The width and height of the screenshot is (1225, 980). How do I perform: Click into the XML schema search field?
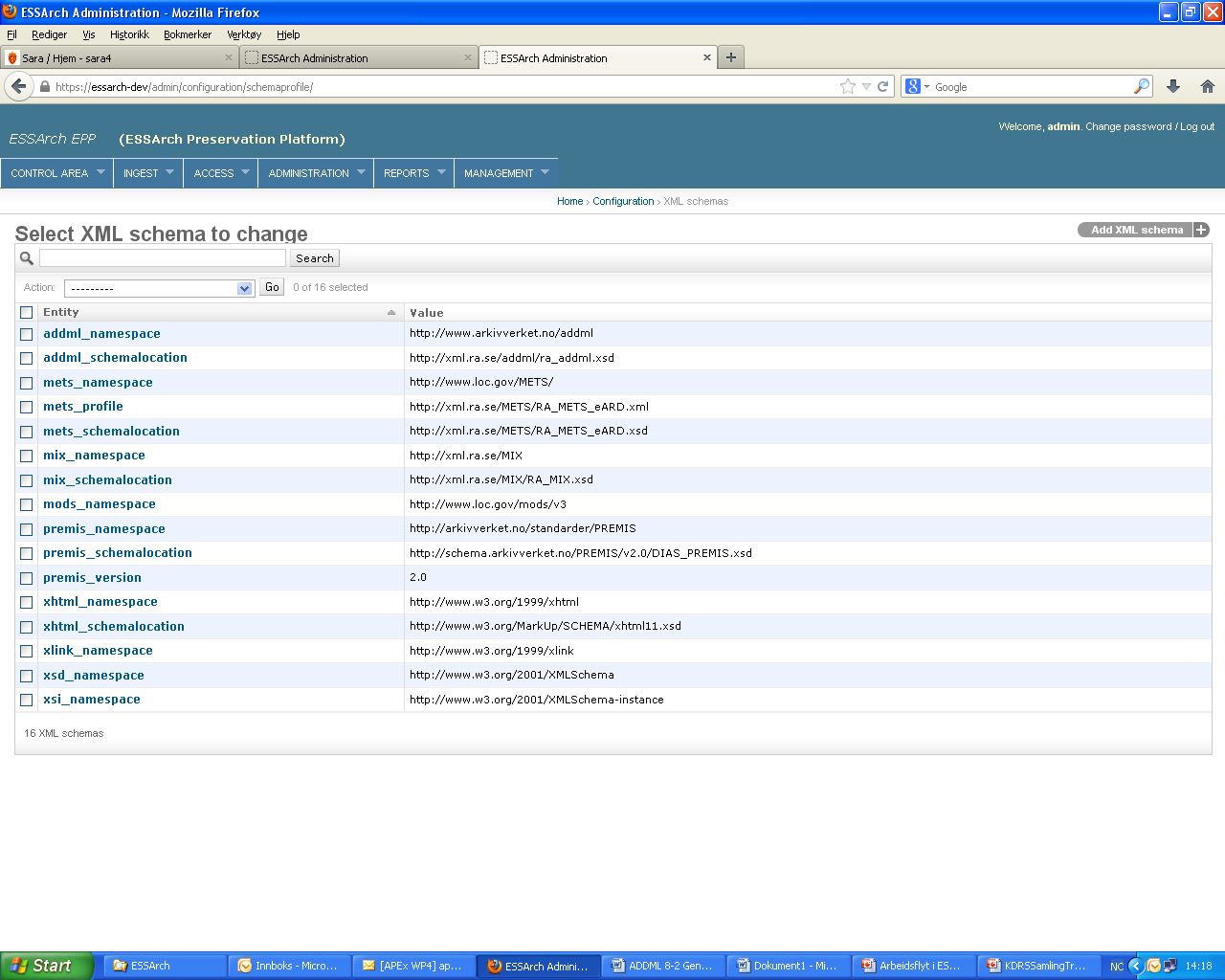(163, 258)
